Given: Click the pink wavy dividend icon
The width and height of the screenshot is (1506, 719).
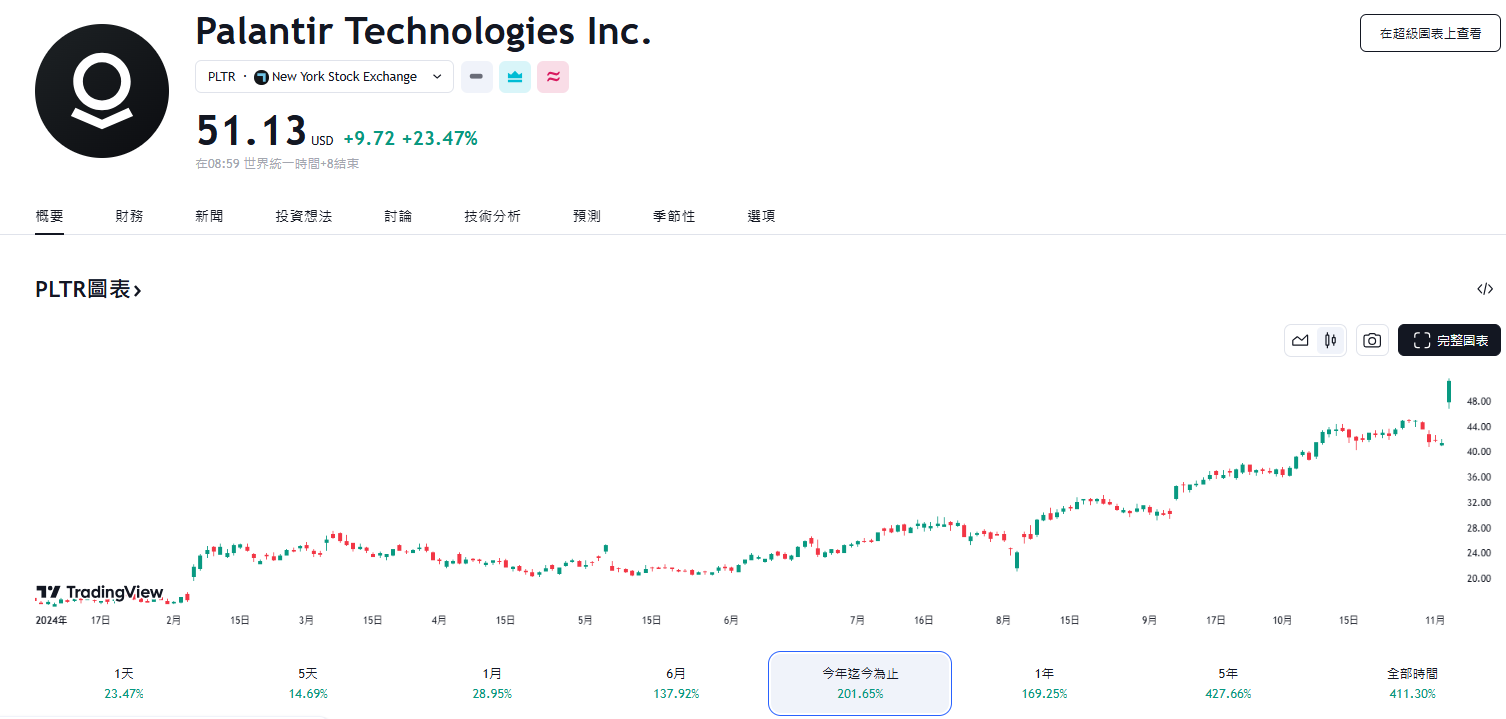Looking at the screenshot, I should (553, 76).
